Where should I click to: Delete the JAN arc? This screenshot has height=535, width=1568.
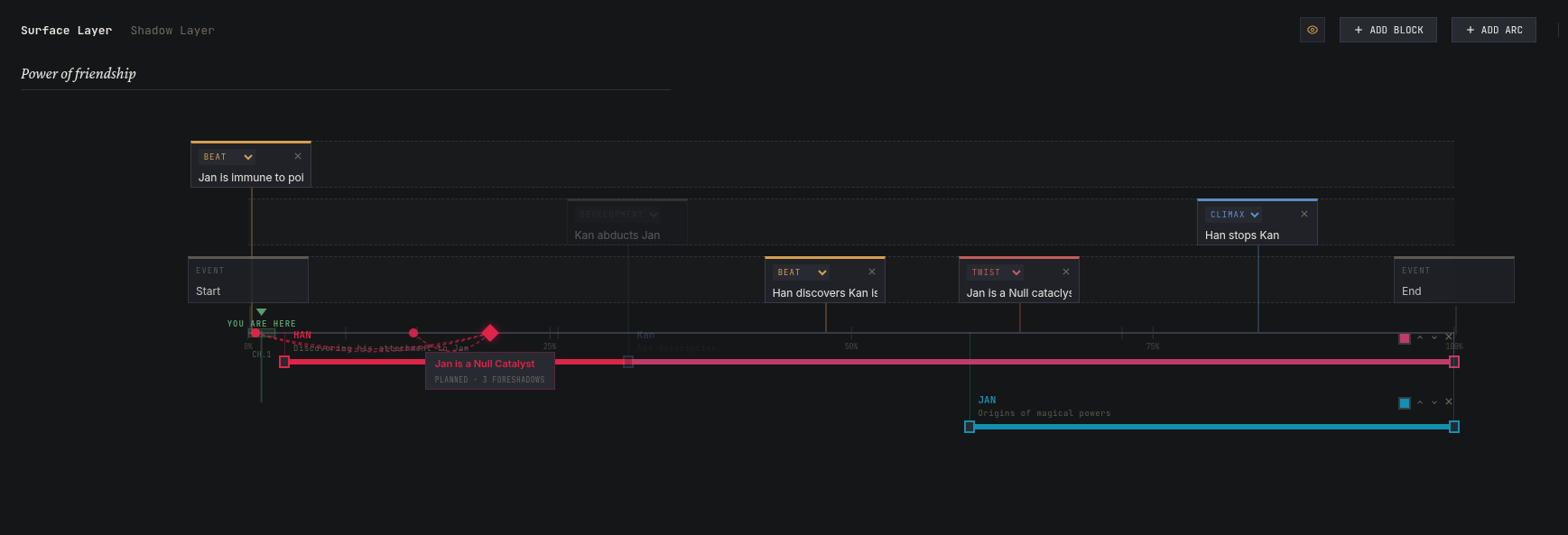(x=1449, y=402)
